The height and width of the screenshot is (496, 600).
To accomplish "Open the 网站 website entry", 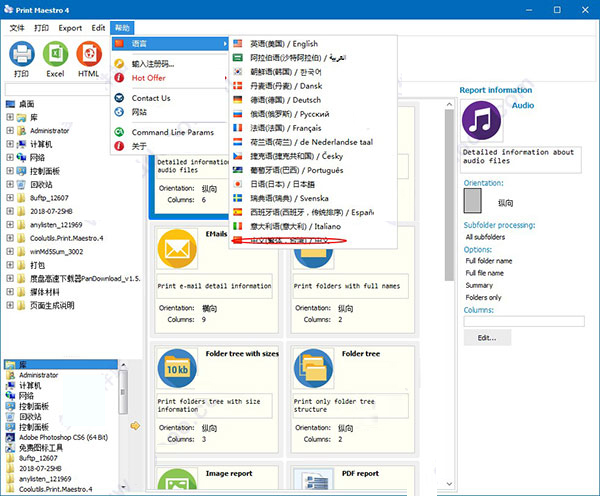I will coord(170,112).
